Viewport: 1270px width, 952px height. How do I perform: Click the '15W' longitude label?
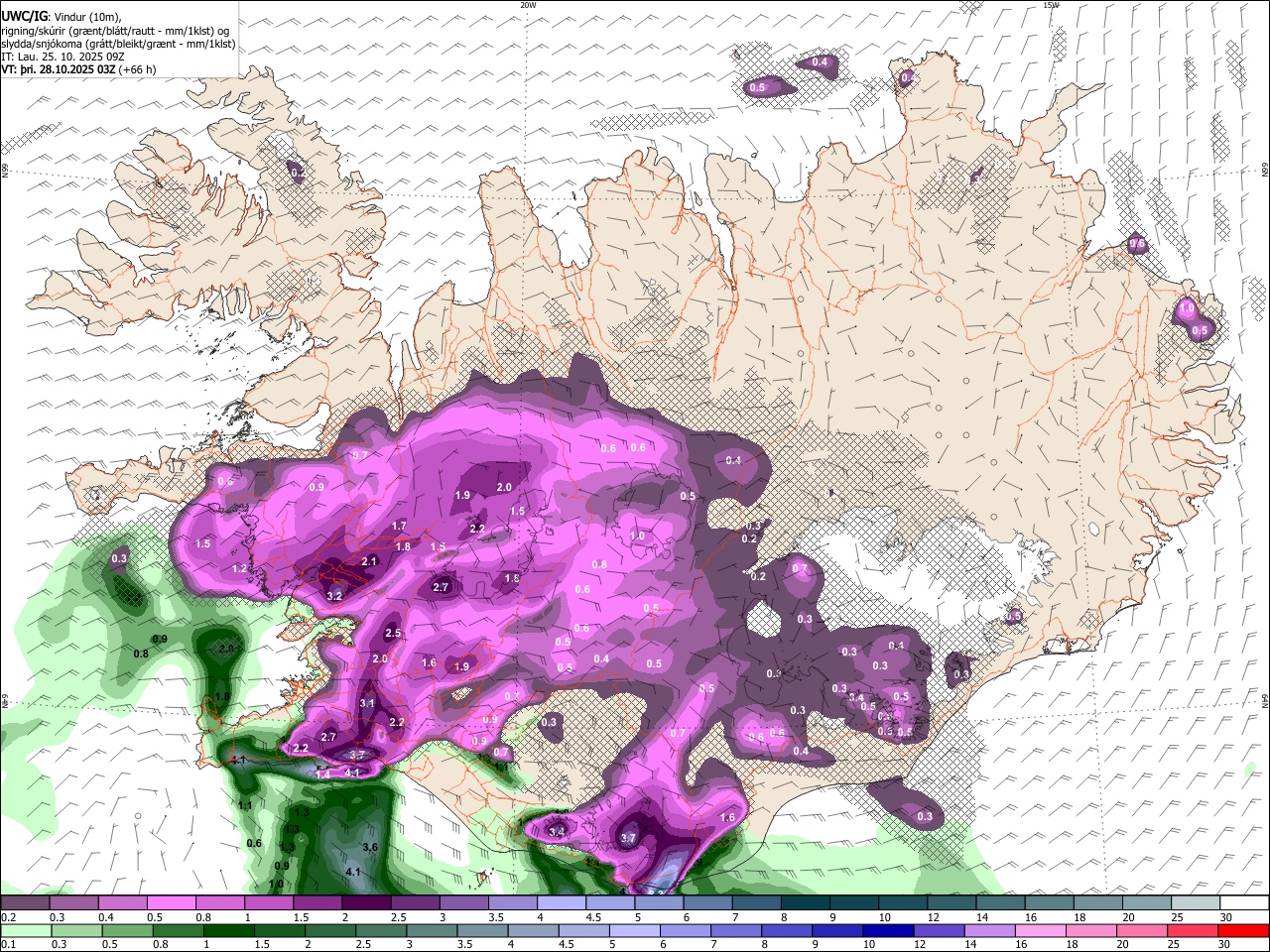1051,5
